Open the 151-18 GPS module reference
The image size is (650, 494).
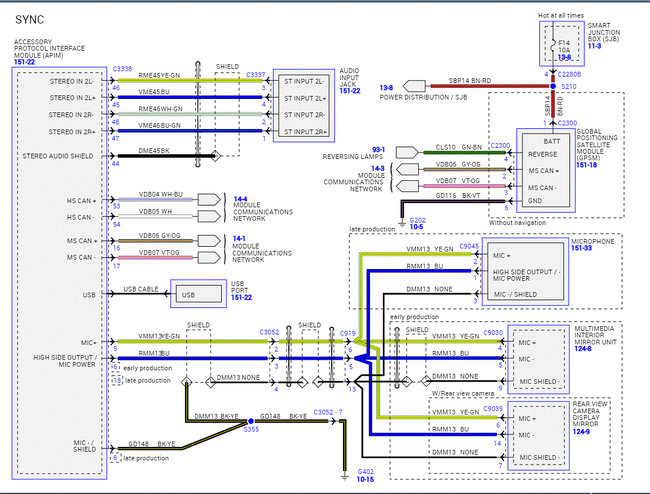(x=587, y=165)
